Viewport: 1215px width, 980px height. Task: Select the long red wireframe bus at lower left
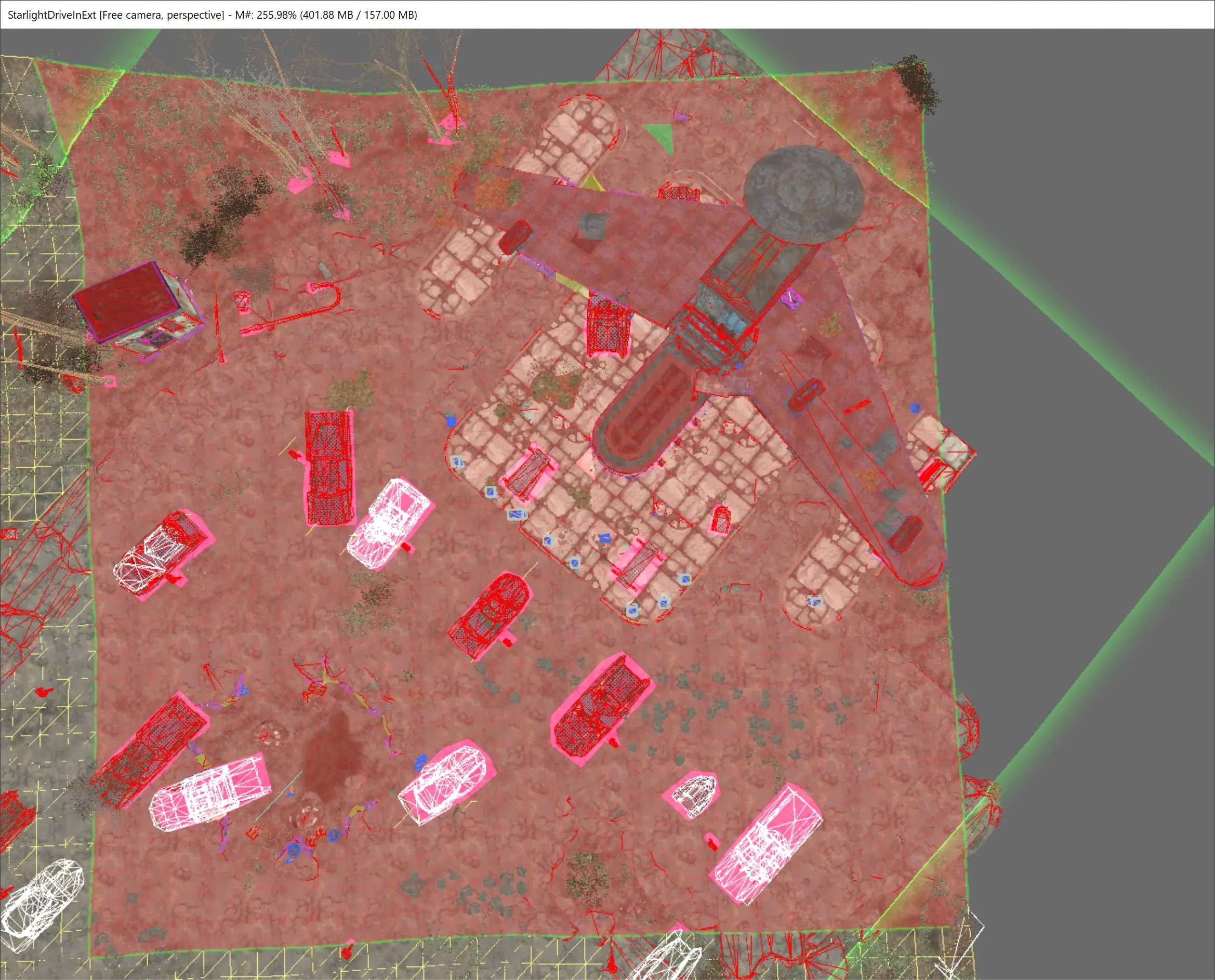tap(149, 751)
